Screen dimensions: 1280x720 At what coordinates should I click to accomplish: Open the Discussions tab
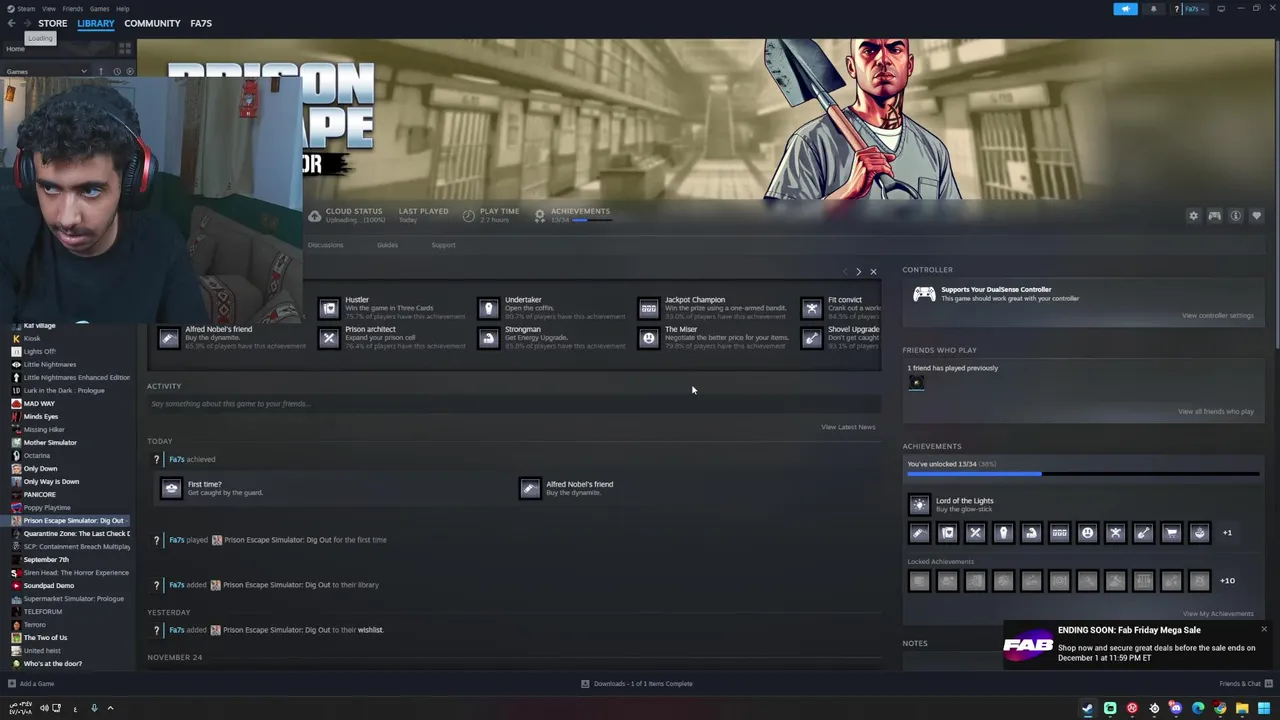325,245
